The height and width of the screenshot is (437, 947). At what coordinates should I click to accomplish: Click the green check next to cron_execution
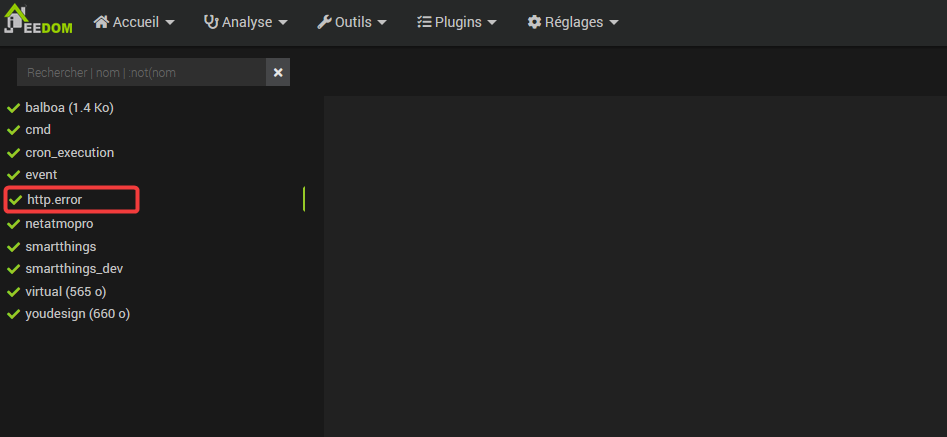[x=13, y=153]
